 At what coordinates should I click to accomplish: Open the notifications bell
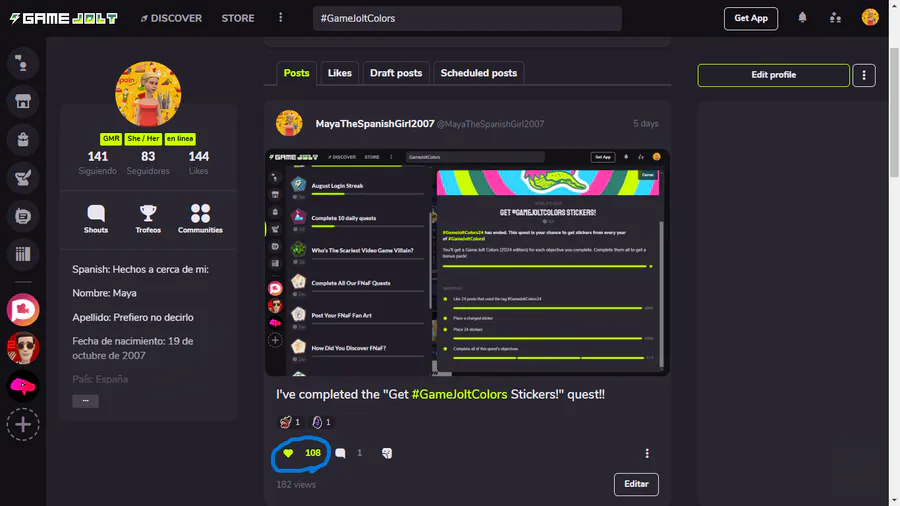point(802,18)
